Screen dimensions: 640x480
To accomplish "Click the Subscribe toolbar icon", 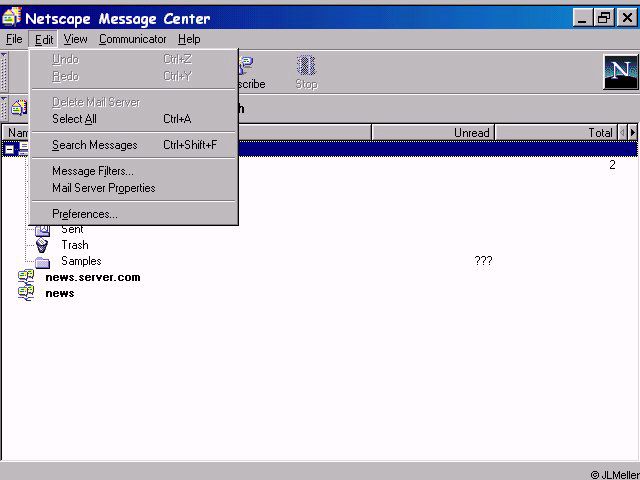I will click(247, 65).
